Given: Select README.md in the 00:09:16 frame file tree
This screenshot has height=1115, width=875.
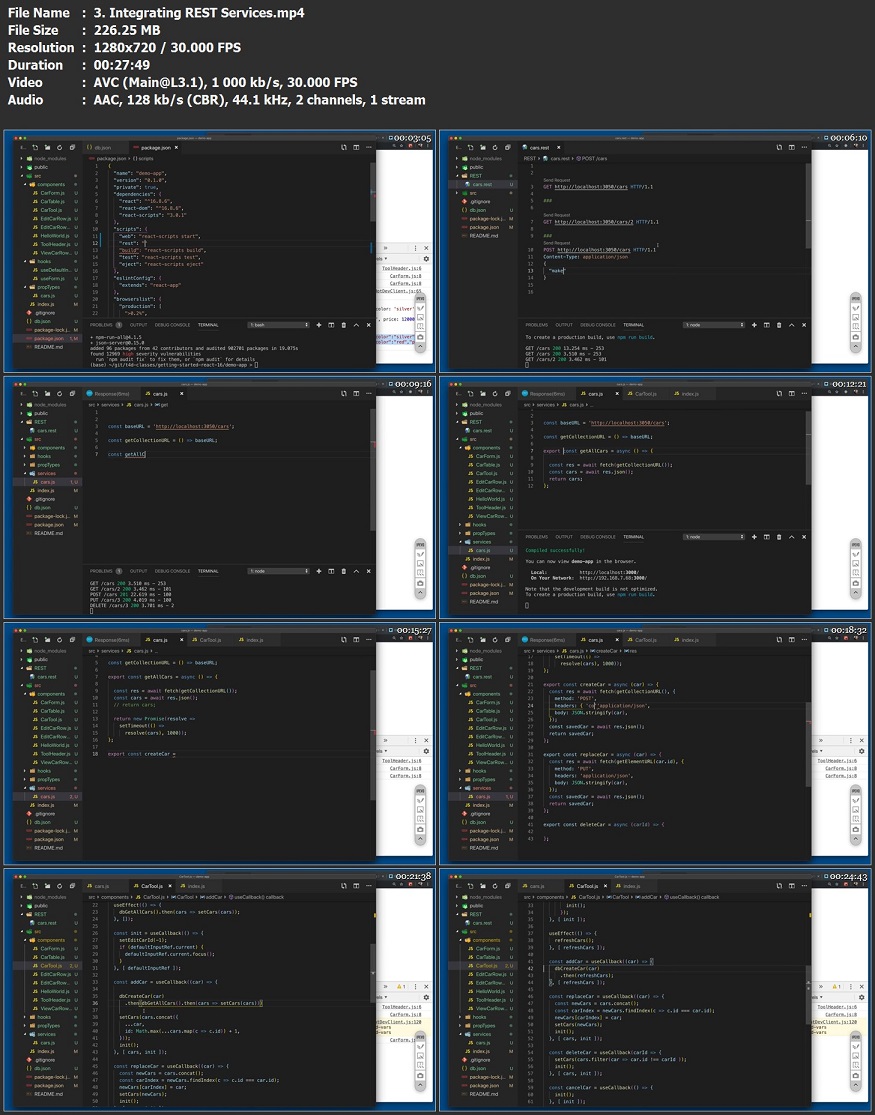Looking at the screenshot, I should (48, 533).
